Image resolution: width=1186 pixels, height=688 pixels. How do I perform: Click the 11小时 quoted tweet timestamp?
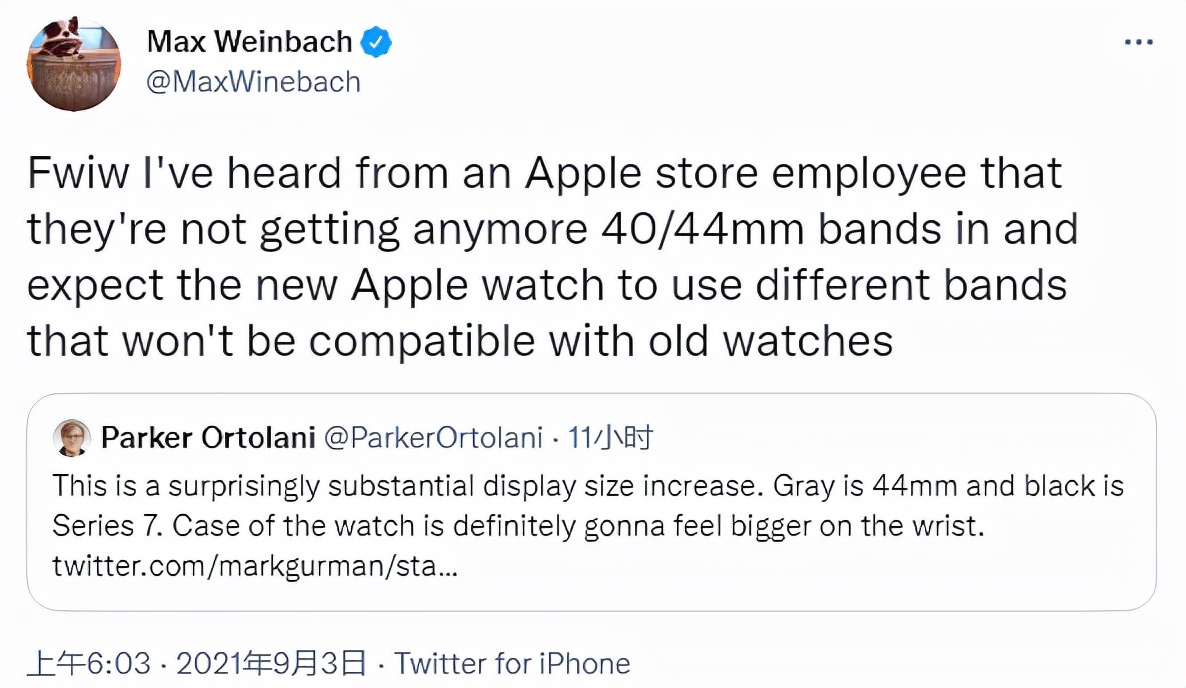point(610,437)
